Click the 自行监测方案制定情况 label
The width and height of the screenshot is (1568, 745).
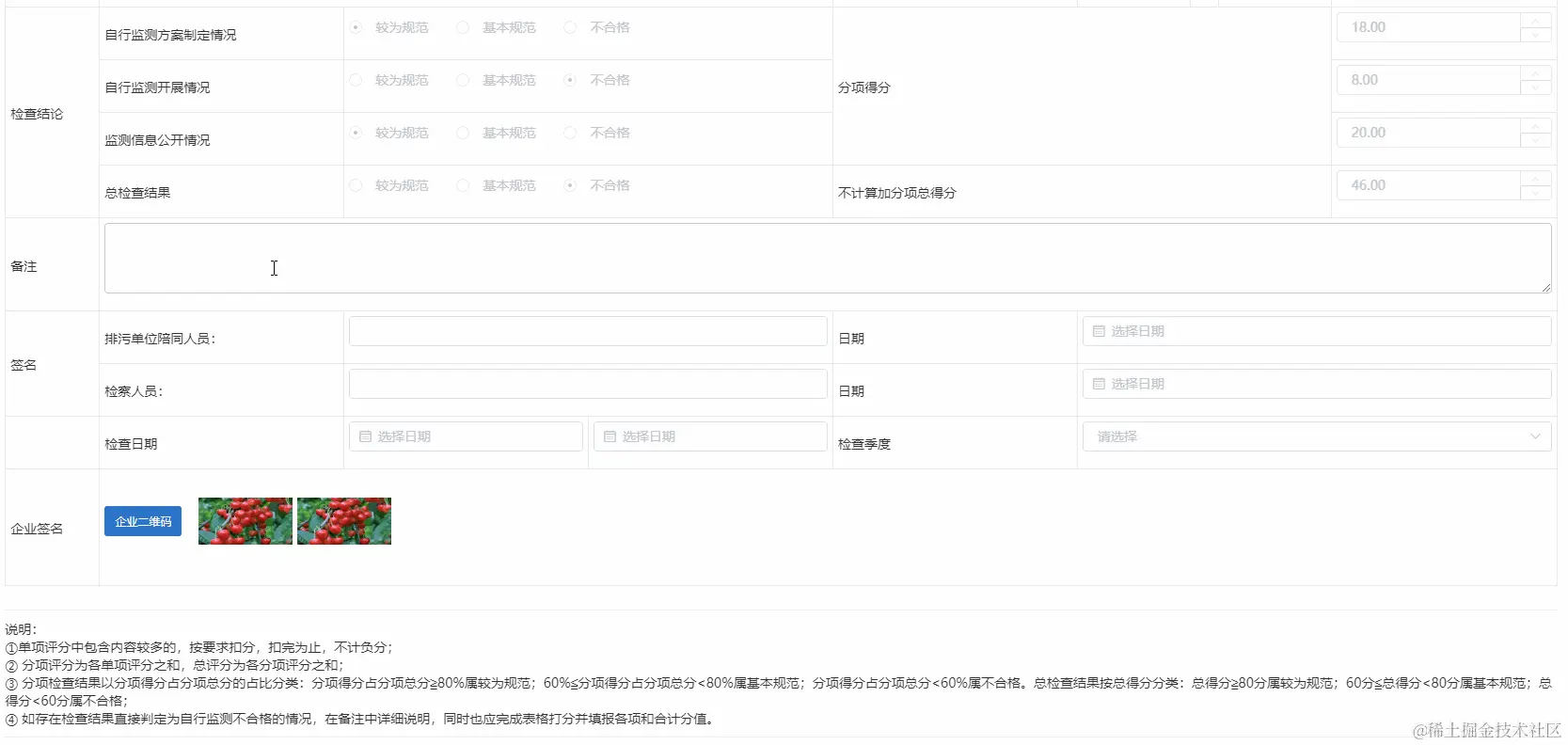coord(170,35)
